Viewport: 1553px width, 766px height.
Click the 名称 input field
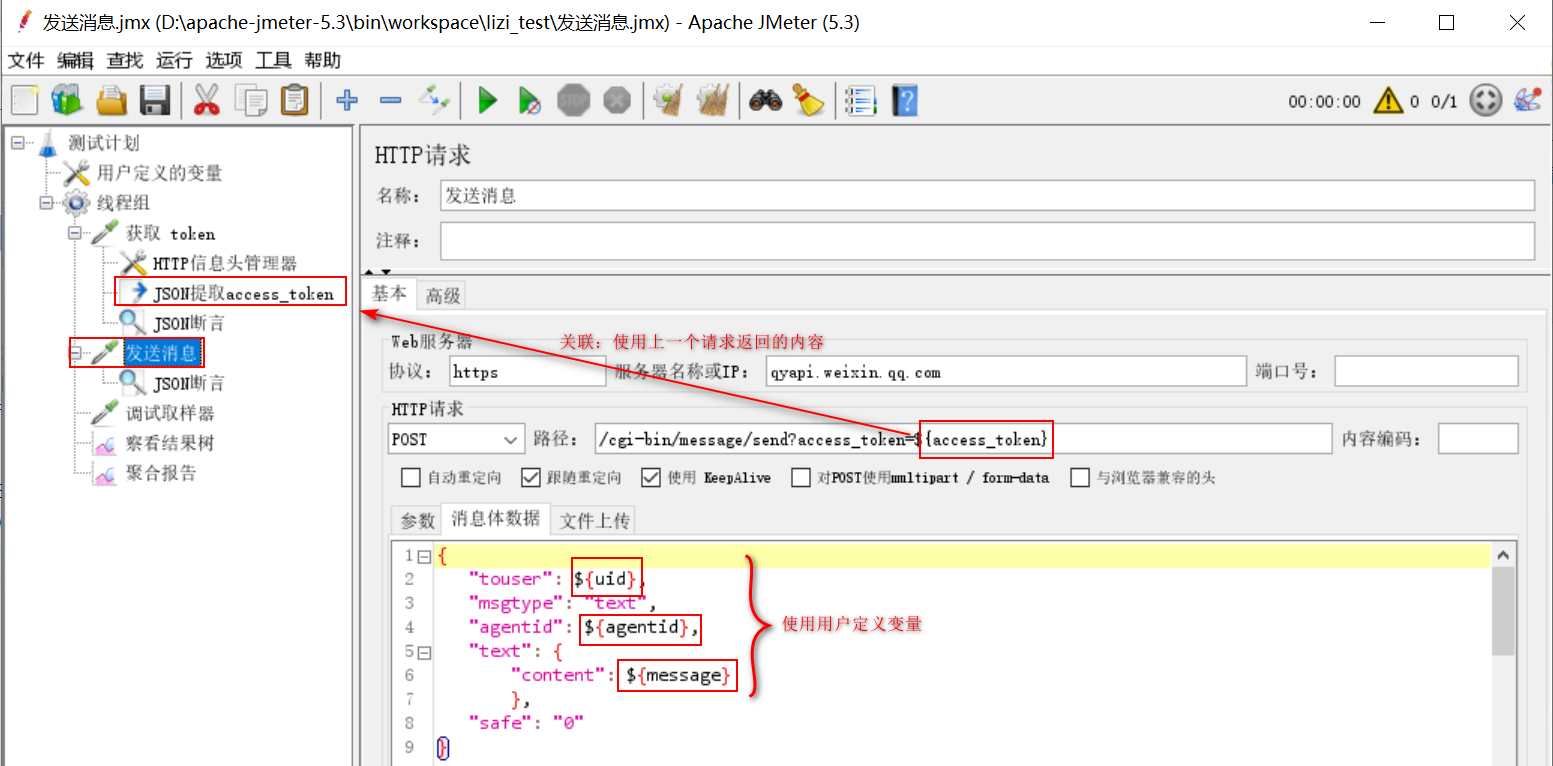(x=987, y=195)
